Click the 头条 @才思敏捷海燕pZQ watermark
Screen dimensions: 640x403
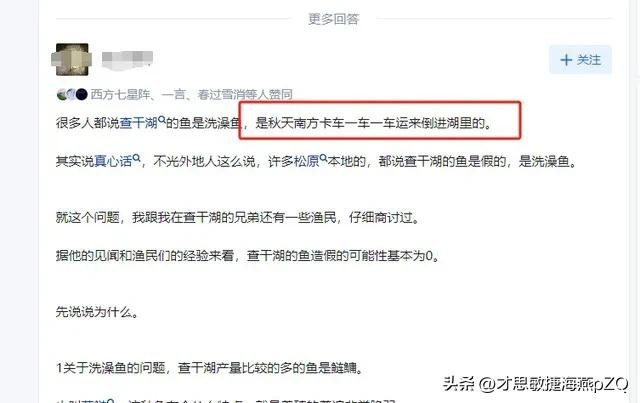tap(536, 384)
